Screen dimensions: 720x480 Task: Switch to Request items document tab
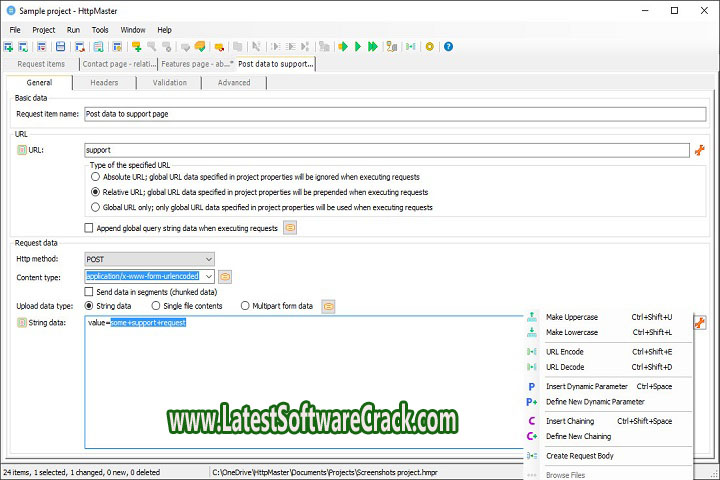pos(41,64)
